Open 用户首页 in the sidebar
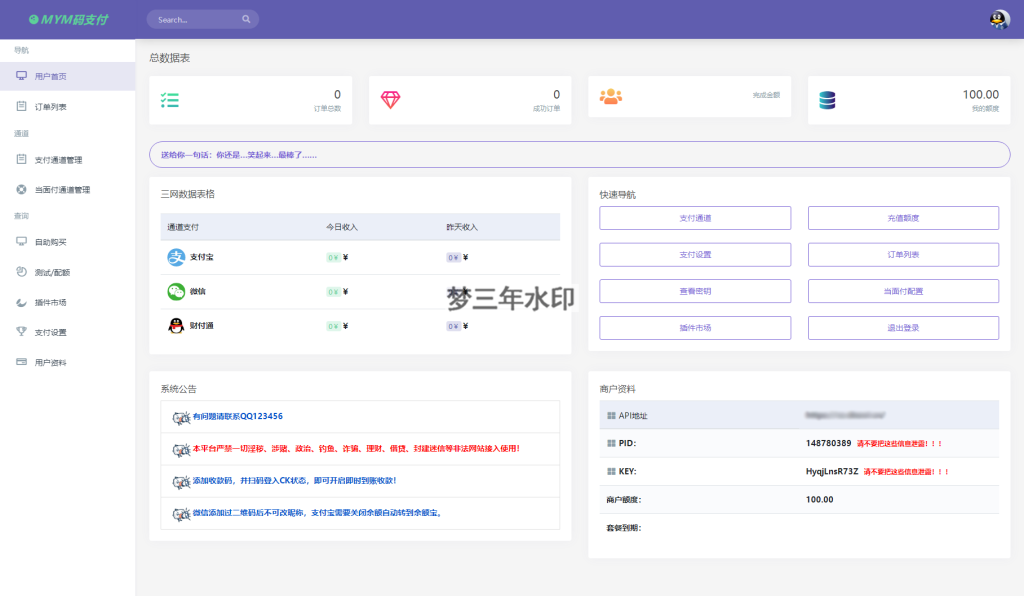The width and height of the screenshot is (1024, 596). click(67, 76)
